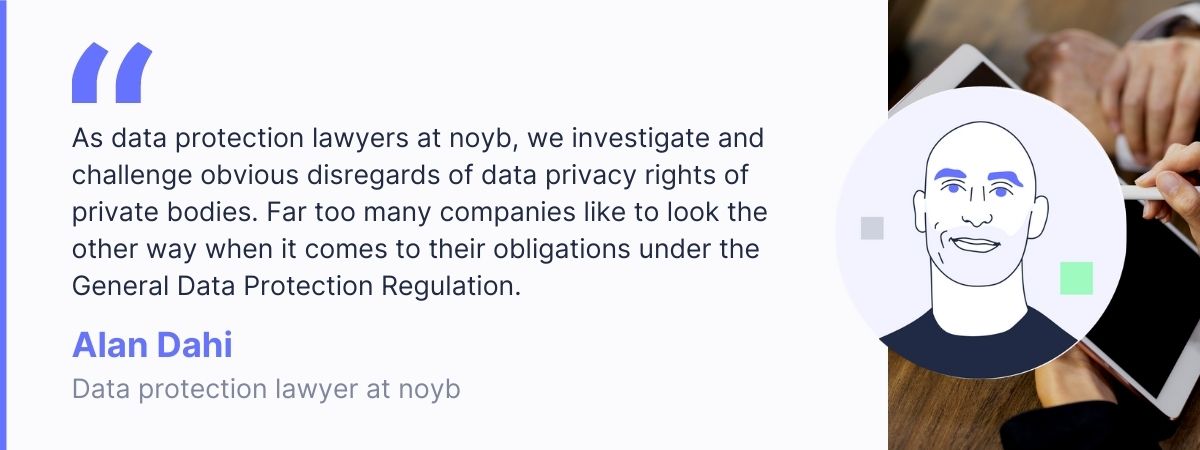Screen dimensions: 1200x450
Task: Click the quote line starting 'As data protection lawyers'
Action: click(418, 138)
